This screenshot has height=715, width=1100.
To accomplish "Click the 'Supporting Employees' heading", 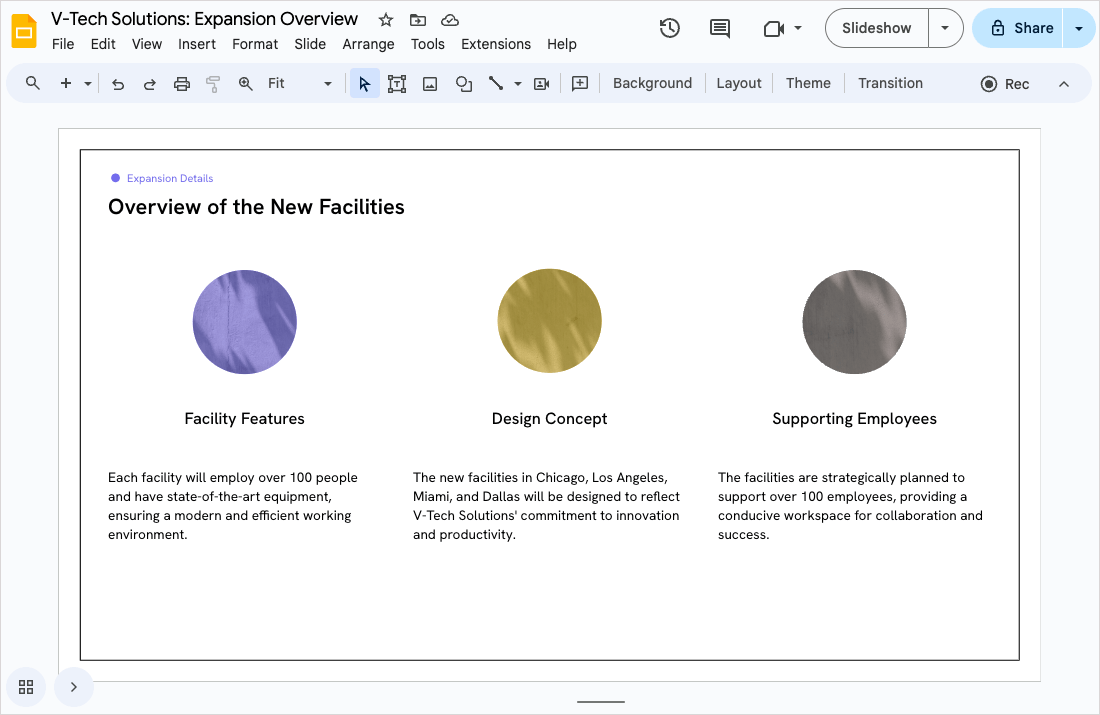I will click(854, 419).
